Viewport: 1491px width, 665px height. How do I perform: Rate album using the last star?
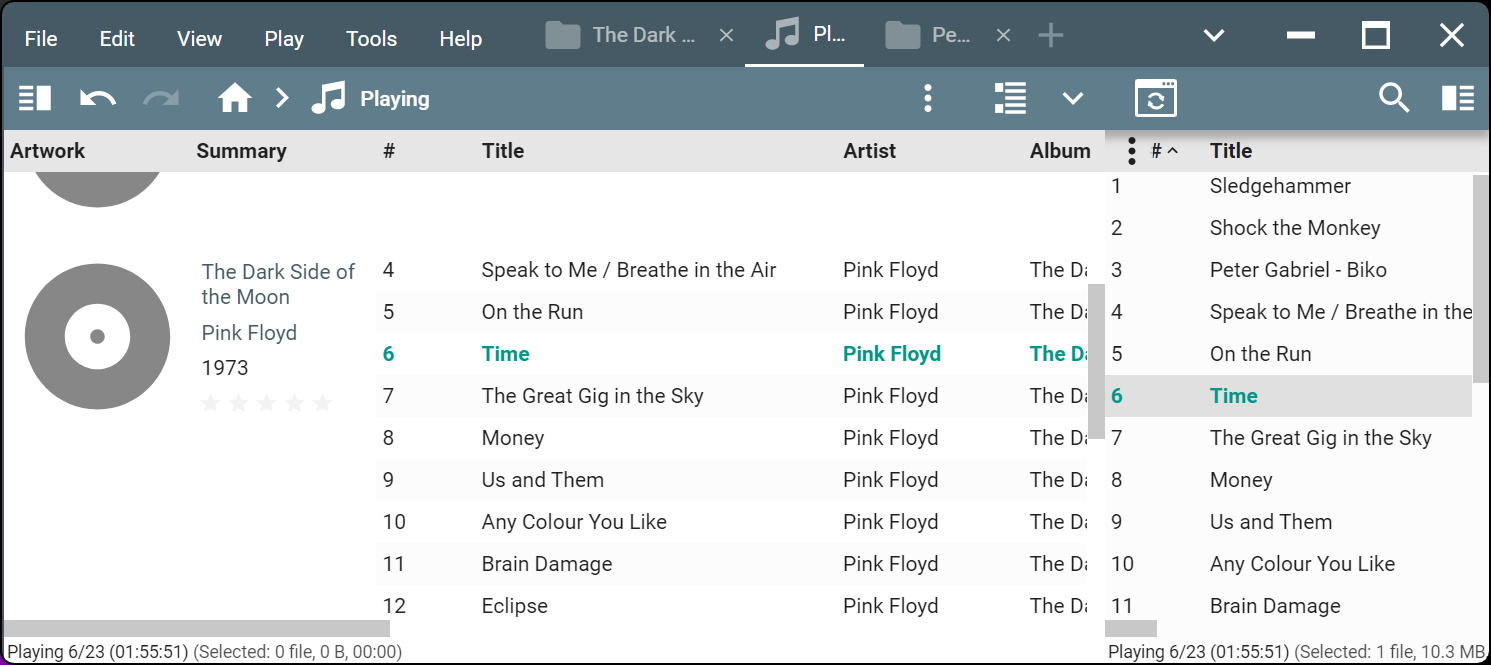(322, 403)
